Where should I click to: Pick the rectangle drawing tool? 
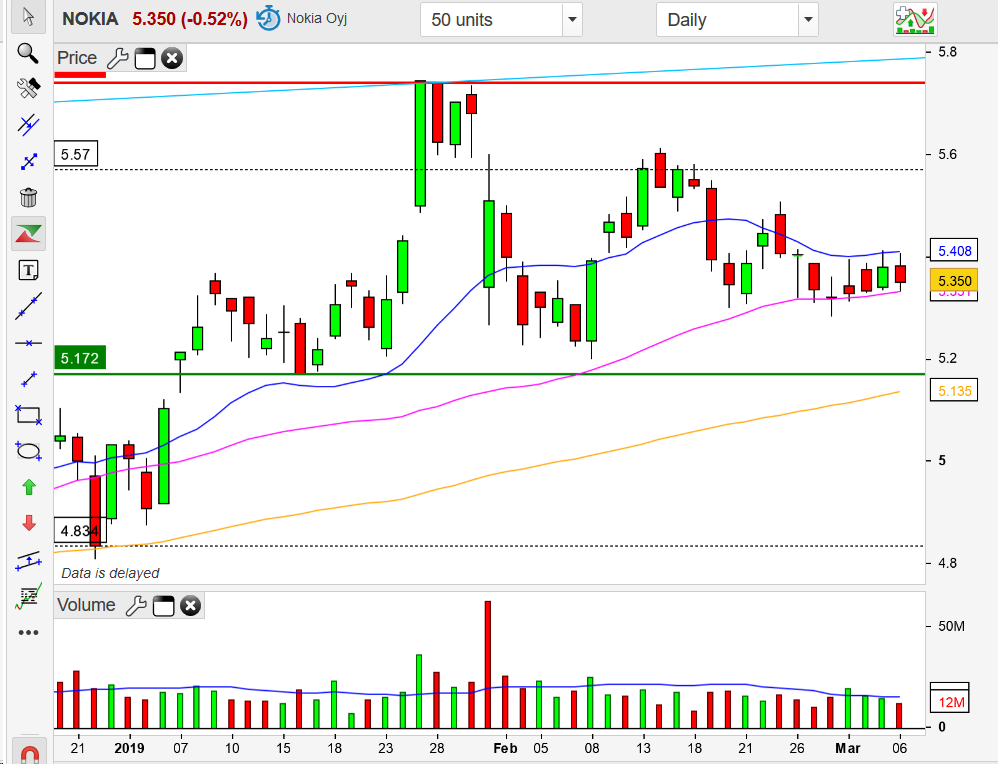pos(28,414)
